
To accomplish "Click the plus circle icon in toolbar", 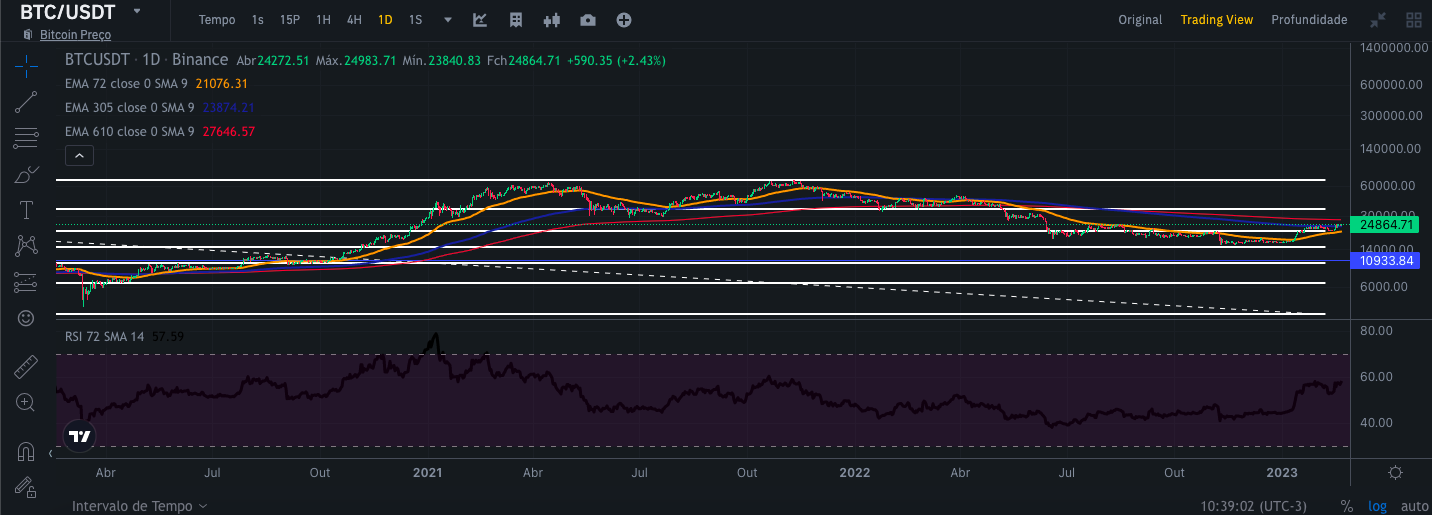I will (x=624, y=20).
